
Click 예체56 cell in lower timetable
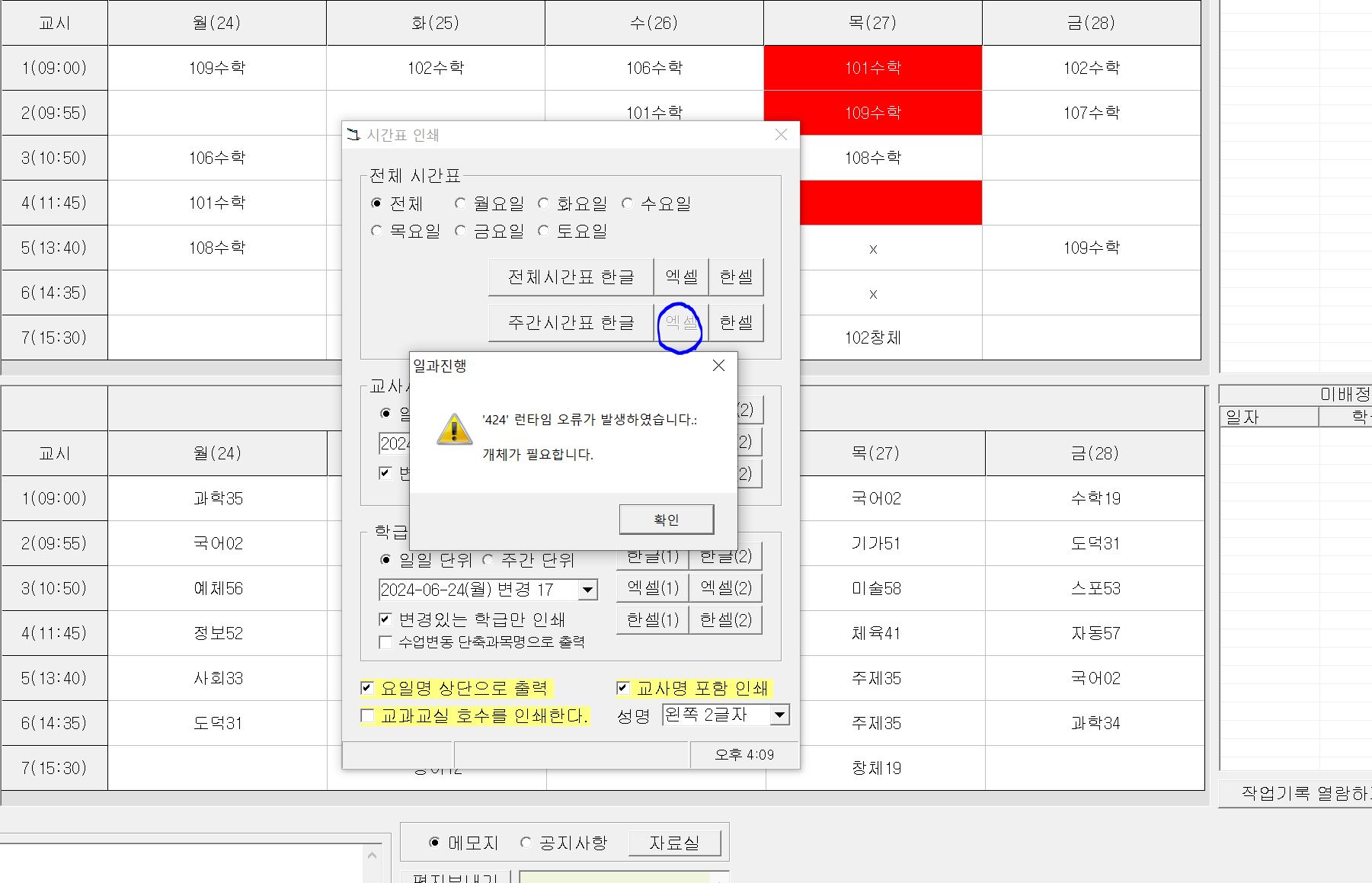coord(218,588)
